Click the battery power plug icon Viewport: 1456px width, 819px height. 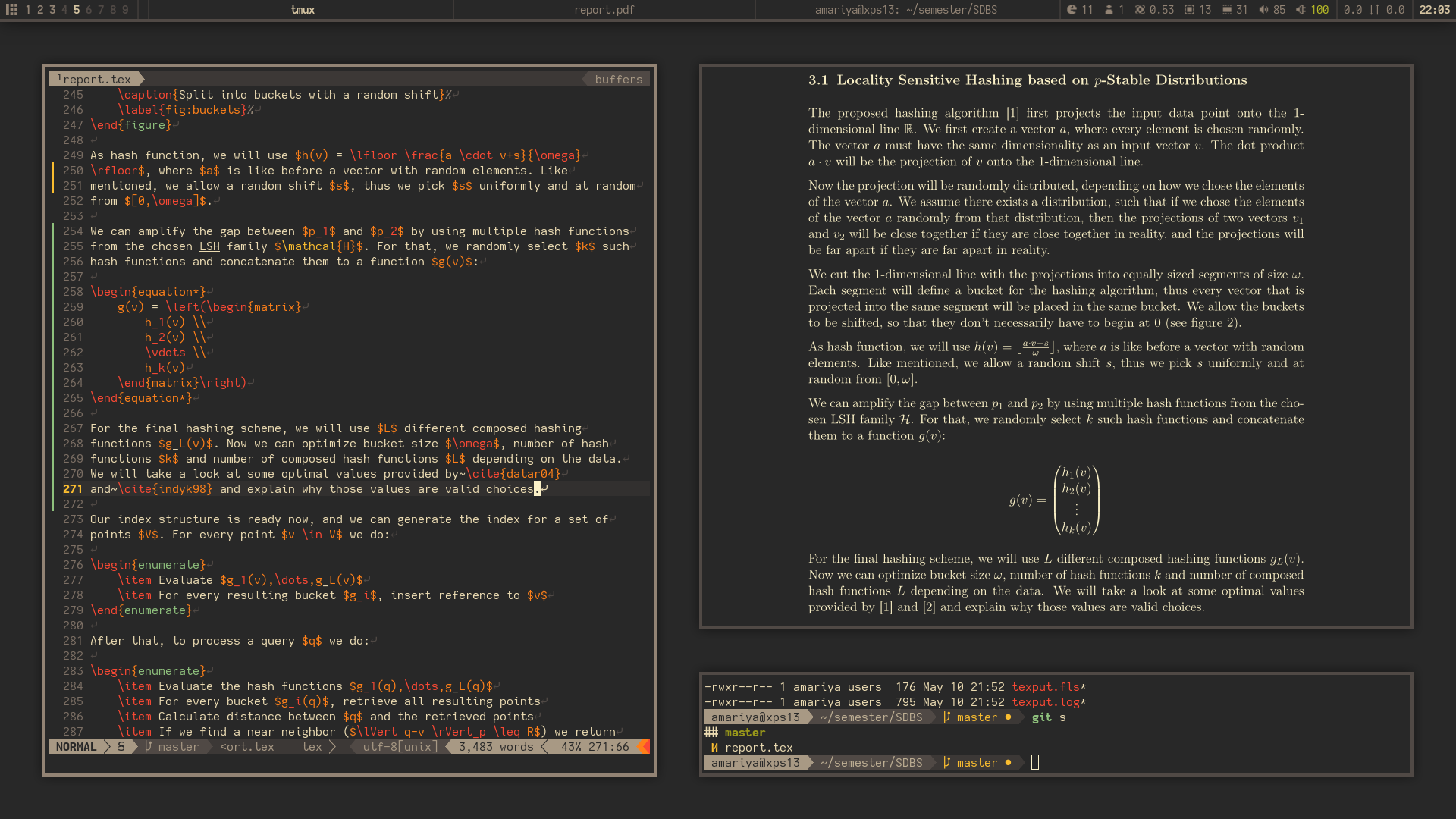pyautogui.click(x=1301, y=10)
